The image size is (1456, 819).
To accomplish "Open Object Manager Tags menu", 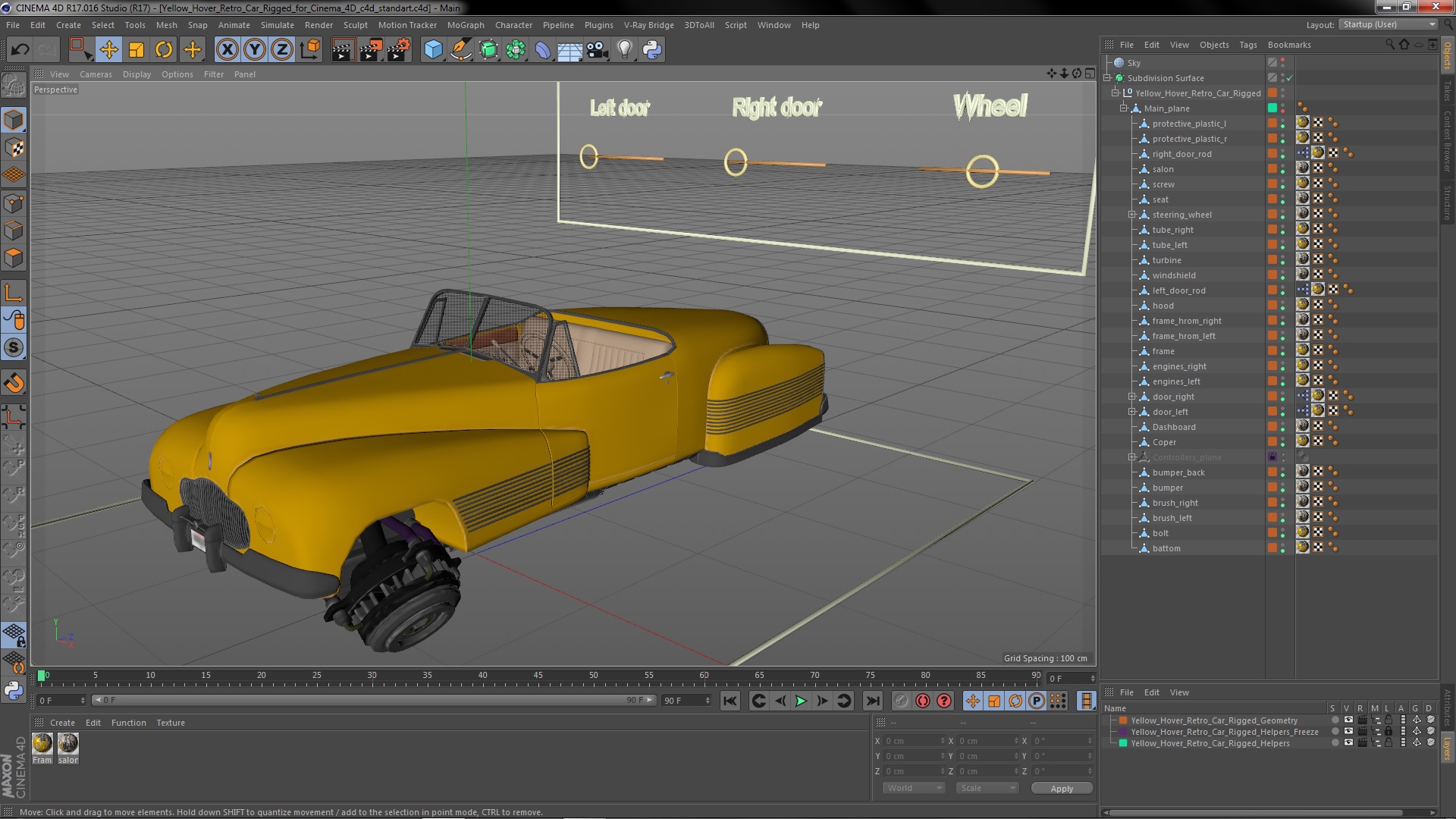I will tap(1248, 45).
